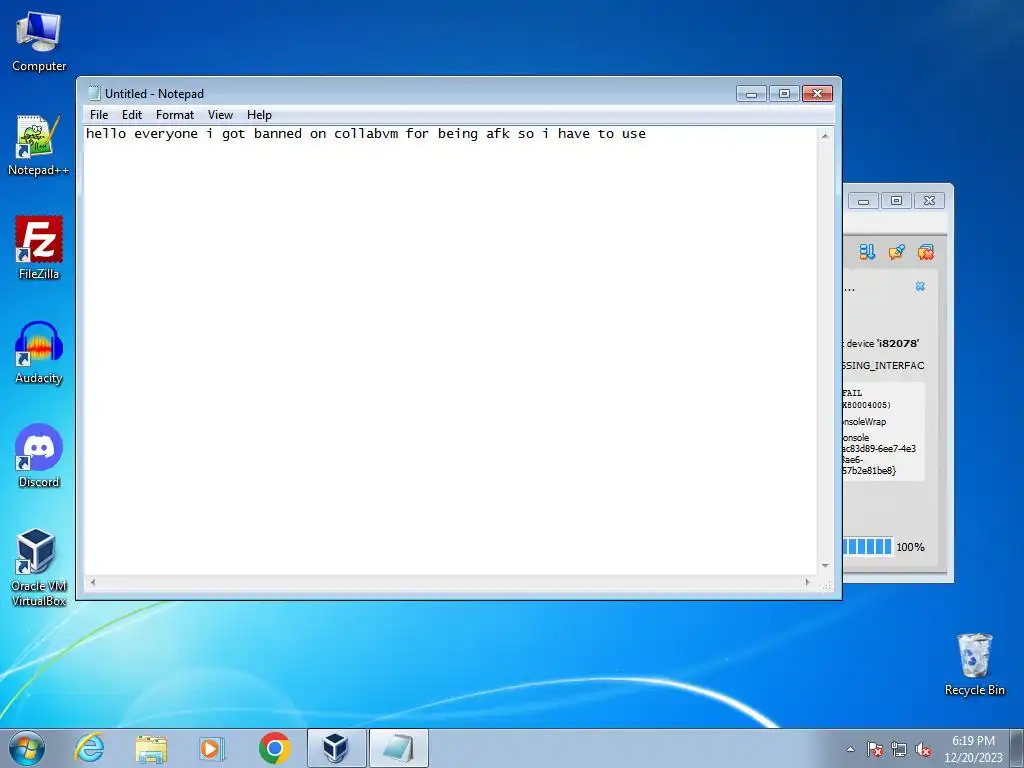
Task: Click Notepad vertical scrollbar up arrow
Action: click(825, 136)
